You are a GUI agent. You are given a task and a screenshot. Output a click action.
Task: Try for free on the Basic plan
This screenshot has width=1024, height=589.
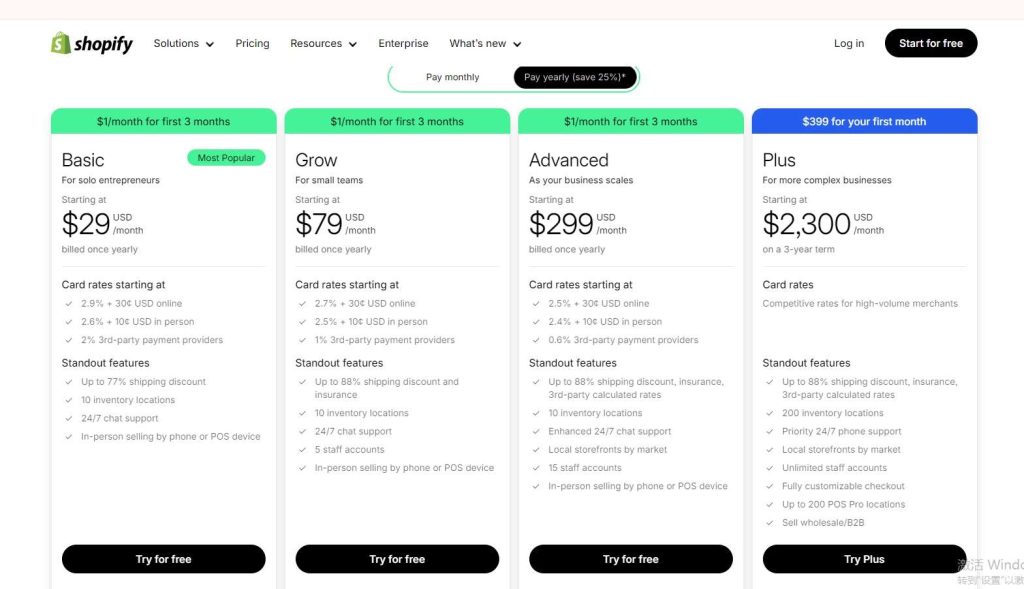(163, 559)
